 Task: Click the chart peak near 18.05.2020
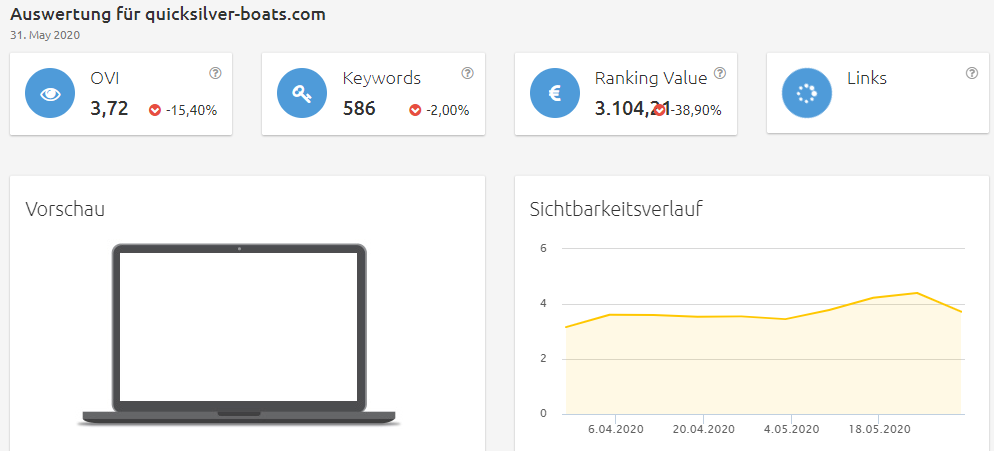[x=916, y=292]
